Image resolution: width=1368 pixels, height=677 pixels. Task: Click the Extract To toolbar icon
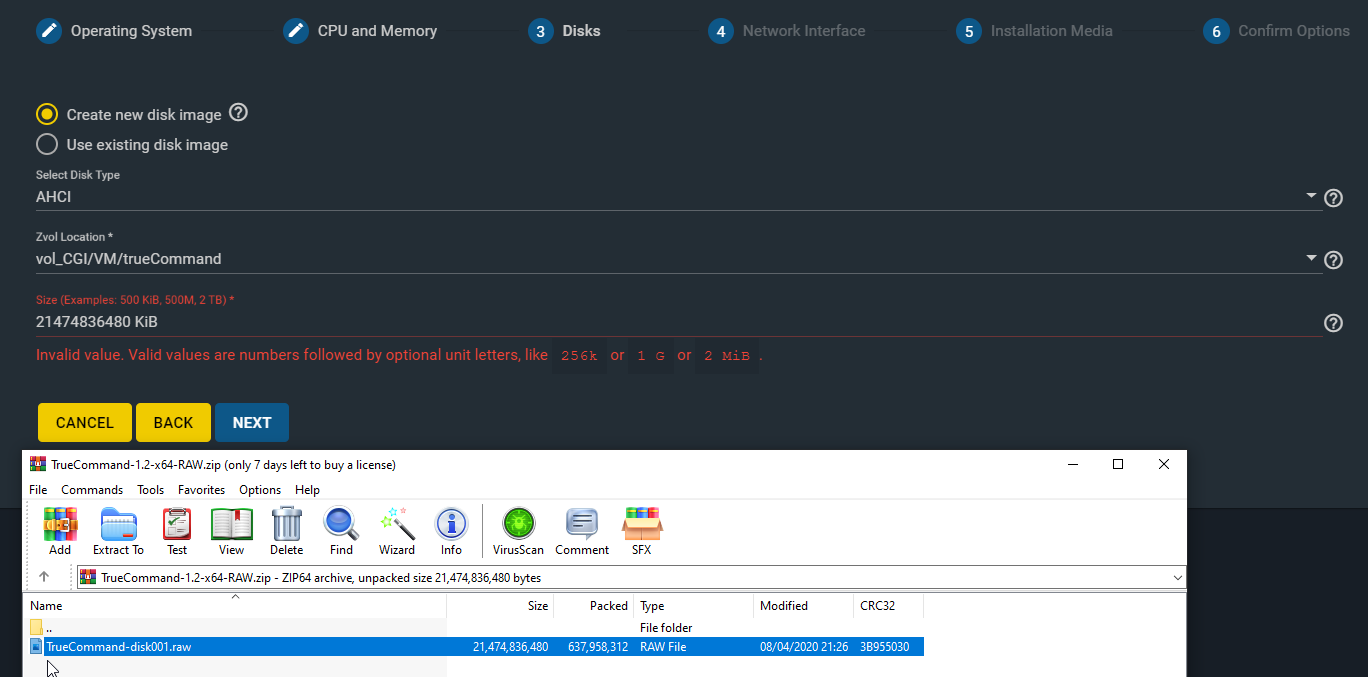pyautogui.click(x=118, y=531)
